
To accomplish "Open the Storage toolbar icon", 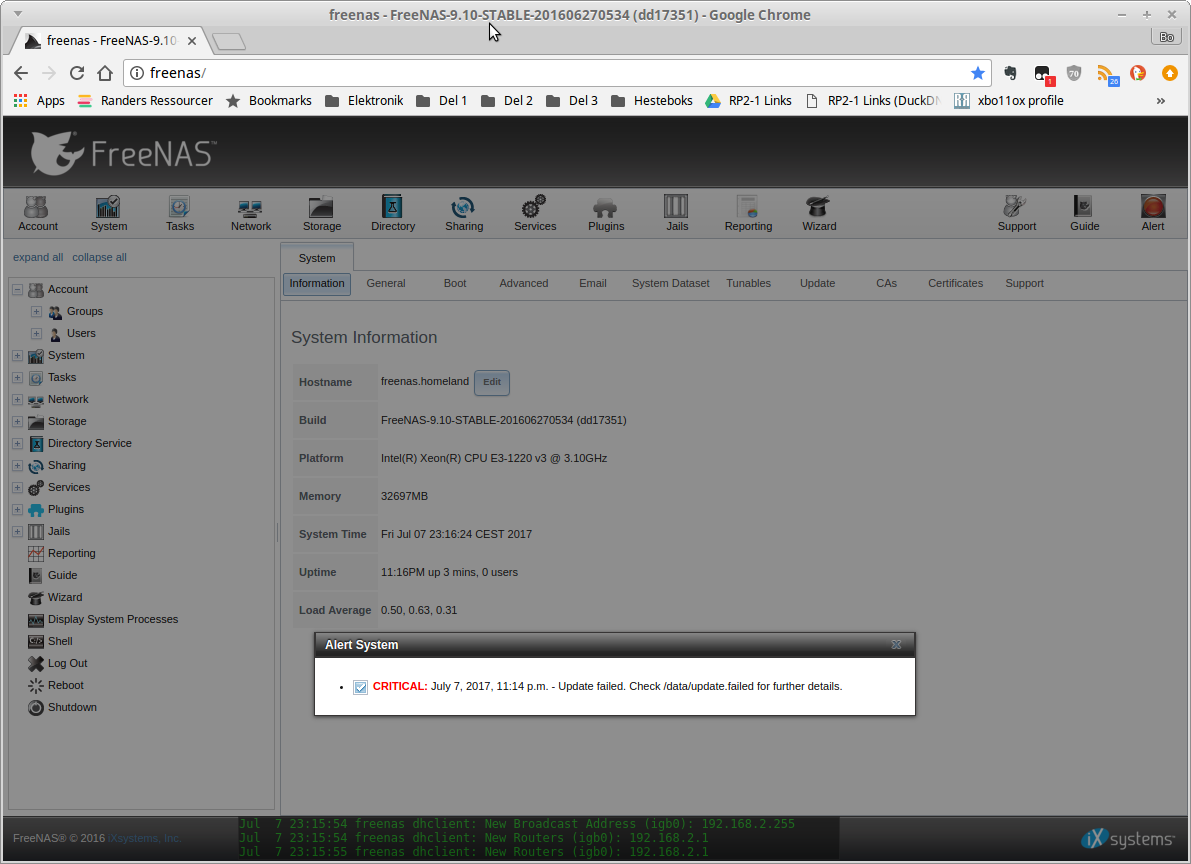I will 322,214.
